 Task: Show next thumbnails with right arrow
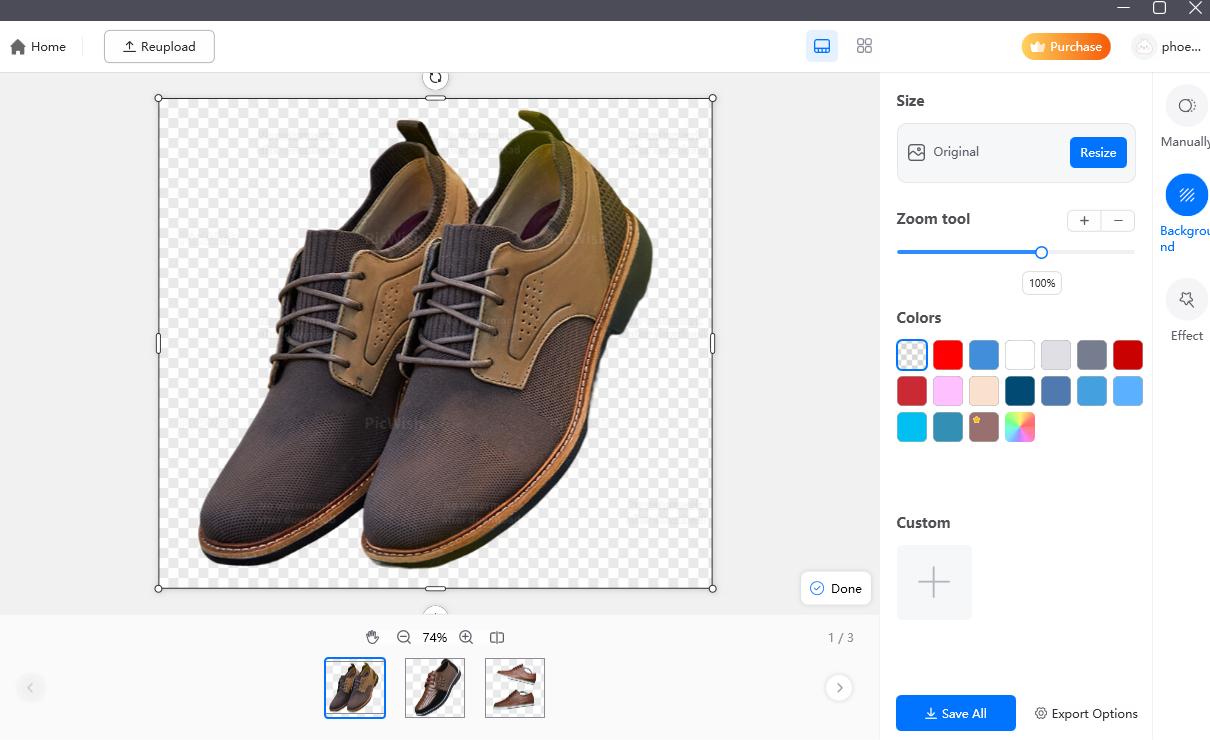pos(839,687)
